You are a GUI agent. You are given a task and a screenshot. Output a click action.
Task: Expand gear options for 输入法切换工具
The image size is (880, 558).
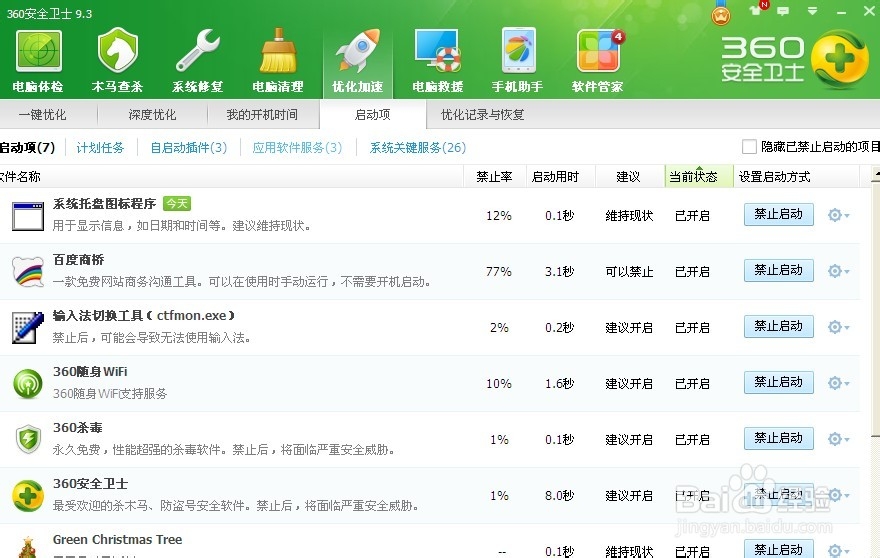[x=838, y=327]
